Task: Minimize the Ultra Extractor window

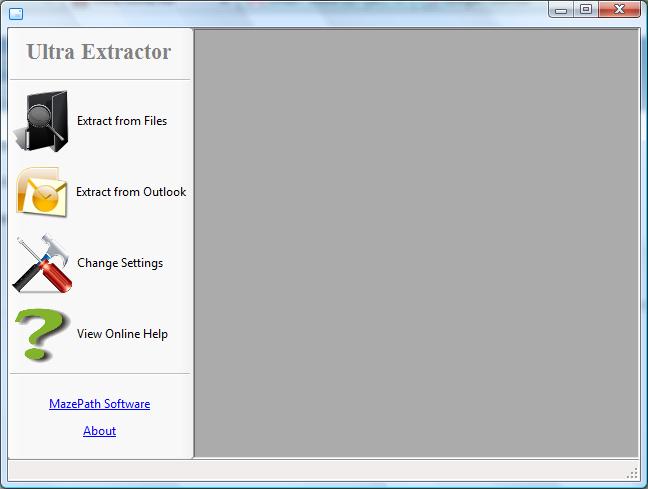Action: coord(561,10)
